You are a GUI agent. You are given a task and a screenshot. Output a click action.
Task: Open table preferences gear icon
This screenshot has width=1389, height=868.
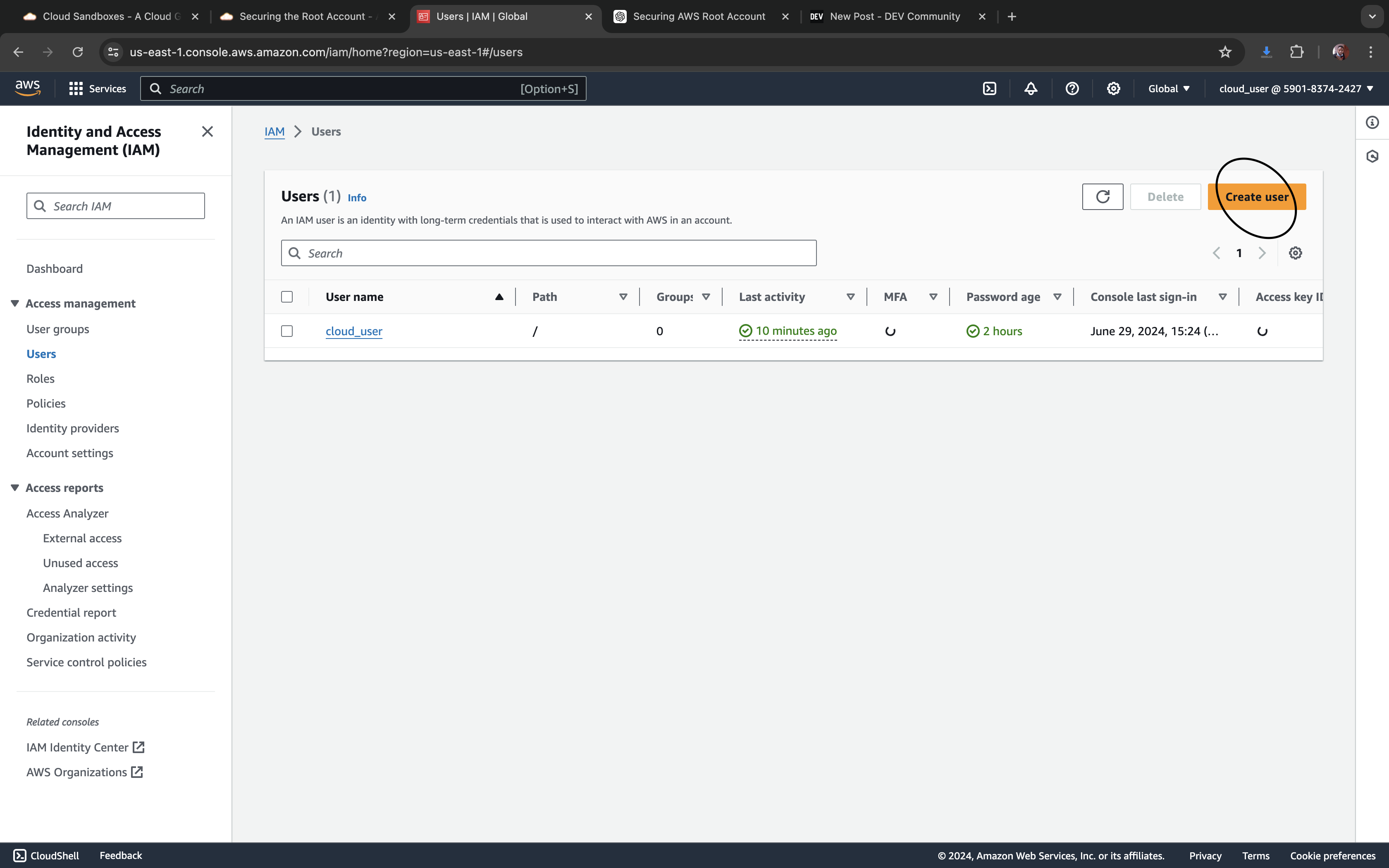pyautogui.click(x=1295, y=253)
